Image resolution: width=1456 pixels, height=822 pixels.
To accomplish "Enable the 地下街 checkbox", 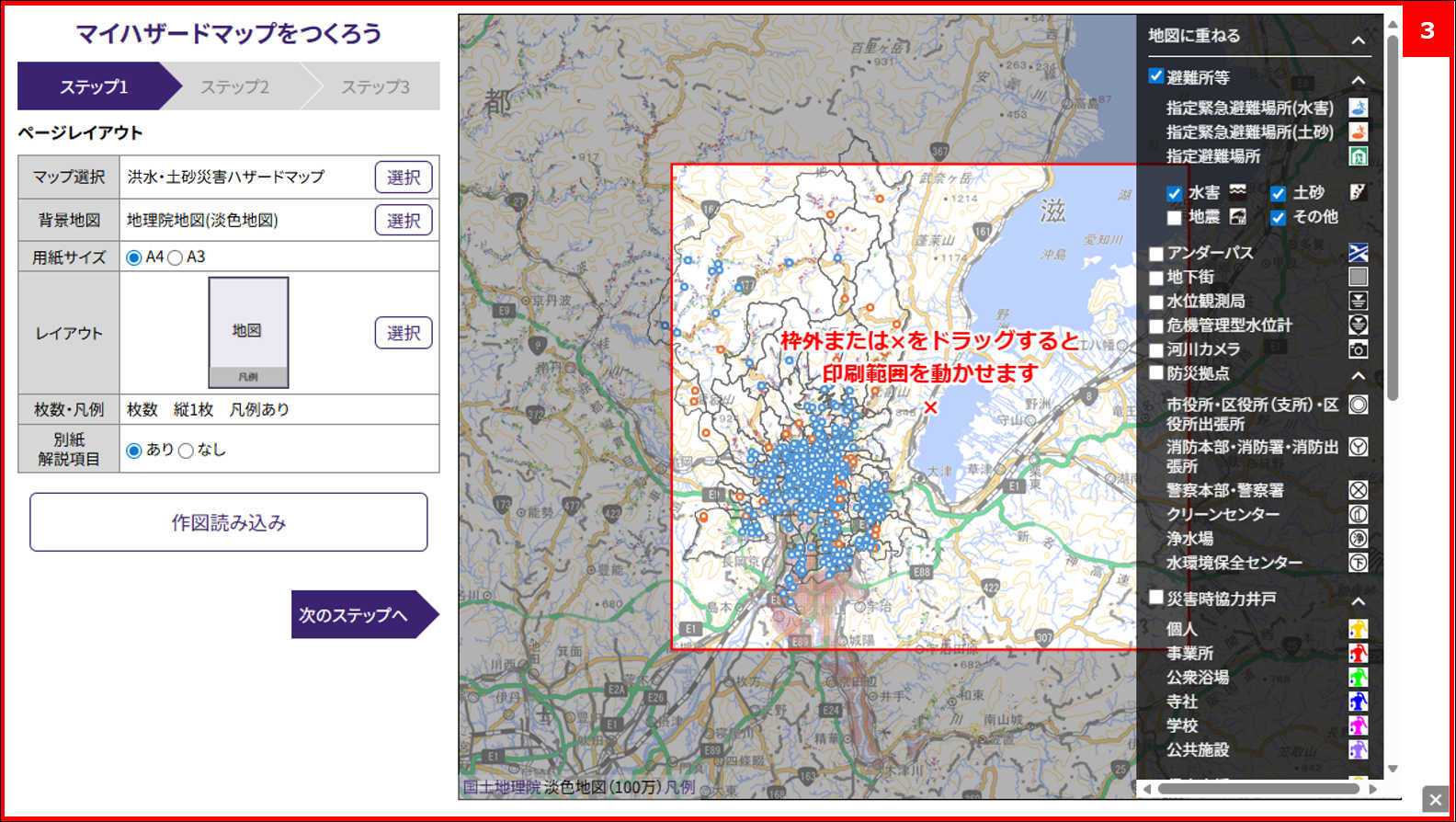I will (x=1156, y=278).
